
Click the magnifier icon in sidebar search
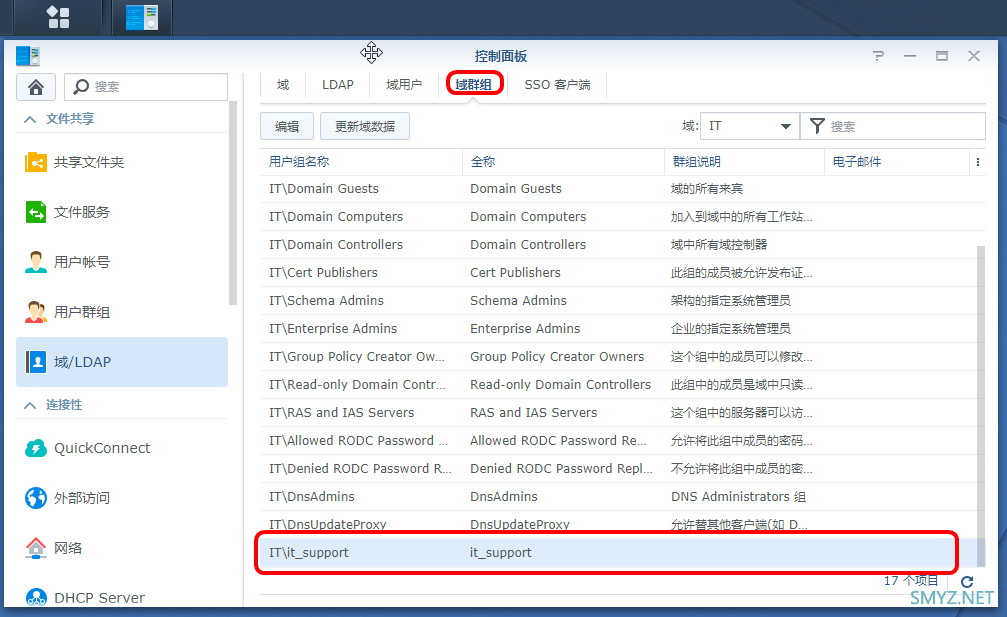coord(81,87)
